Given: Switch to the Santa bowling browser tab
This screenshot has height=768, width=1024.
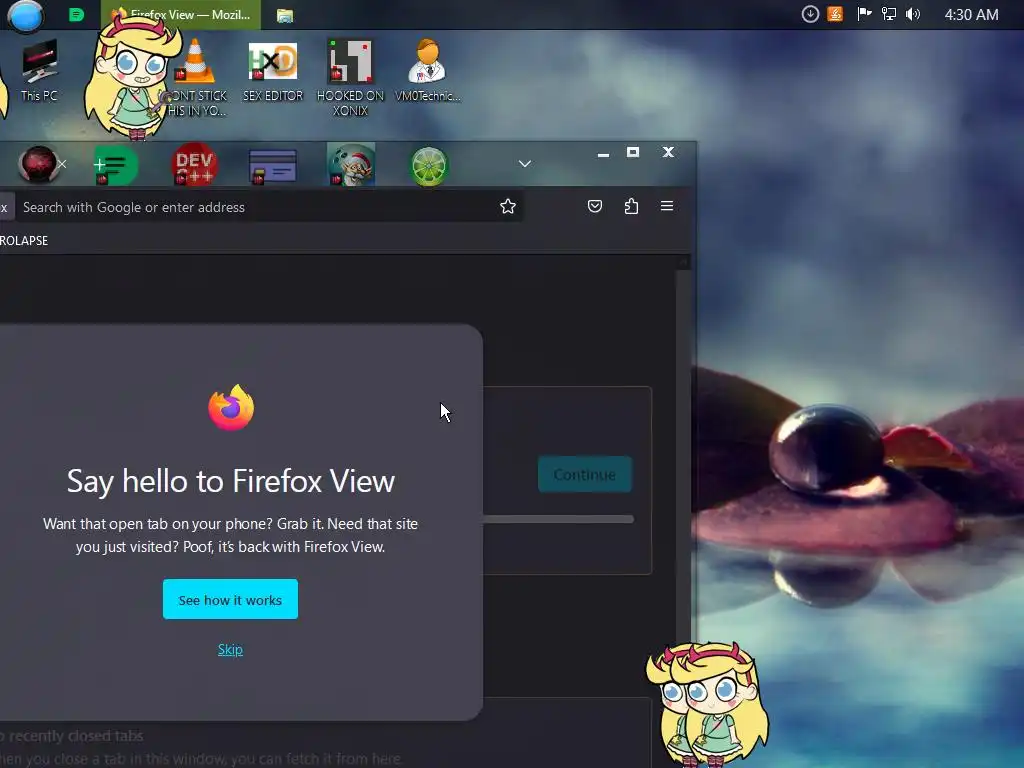Looking at the screenshot, I should (351, 164).
